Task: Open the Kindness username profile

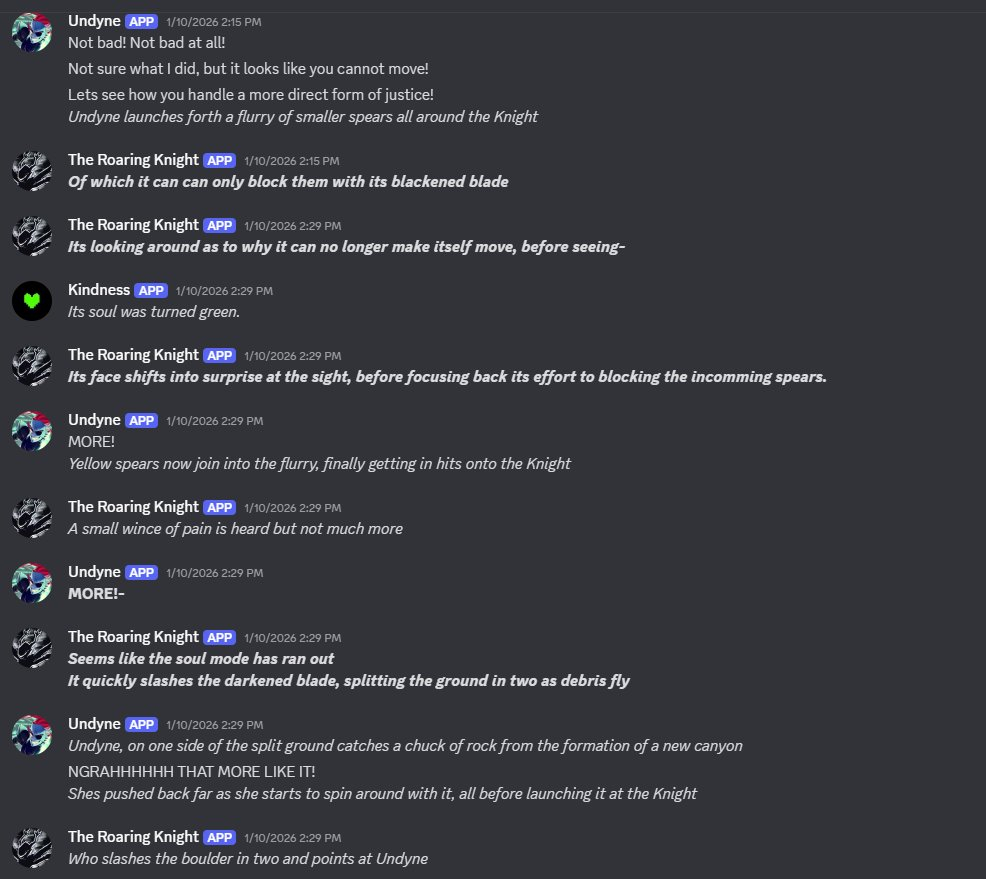Action: pos(98,290)
